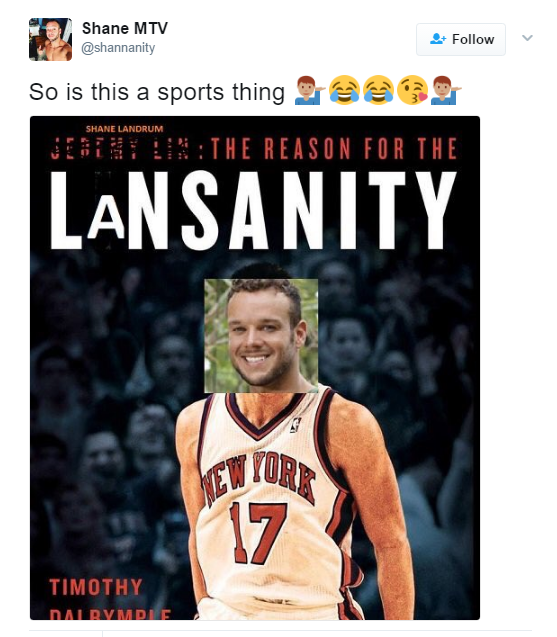This screenshot has height=637, width=557.
Task: Click the obscured JEREMY LIN text
Action: [x=120, y=148]
